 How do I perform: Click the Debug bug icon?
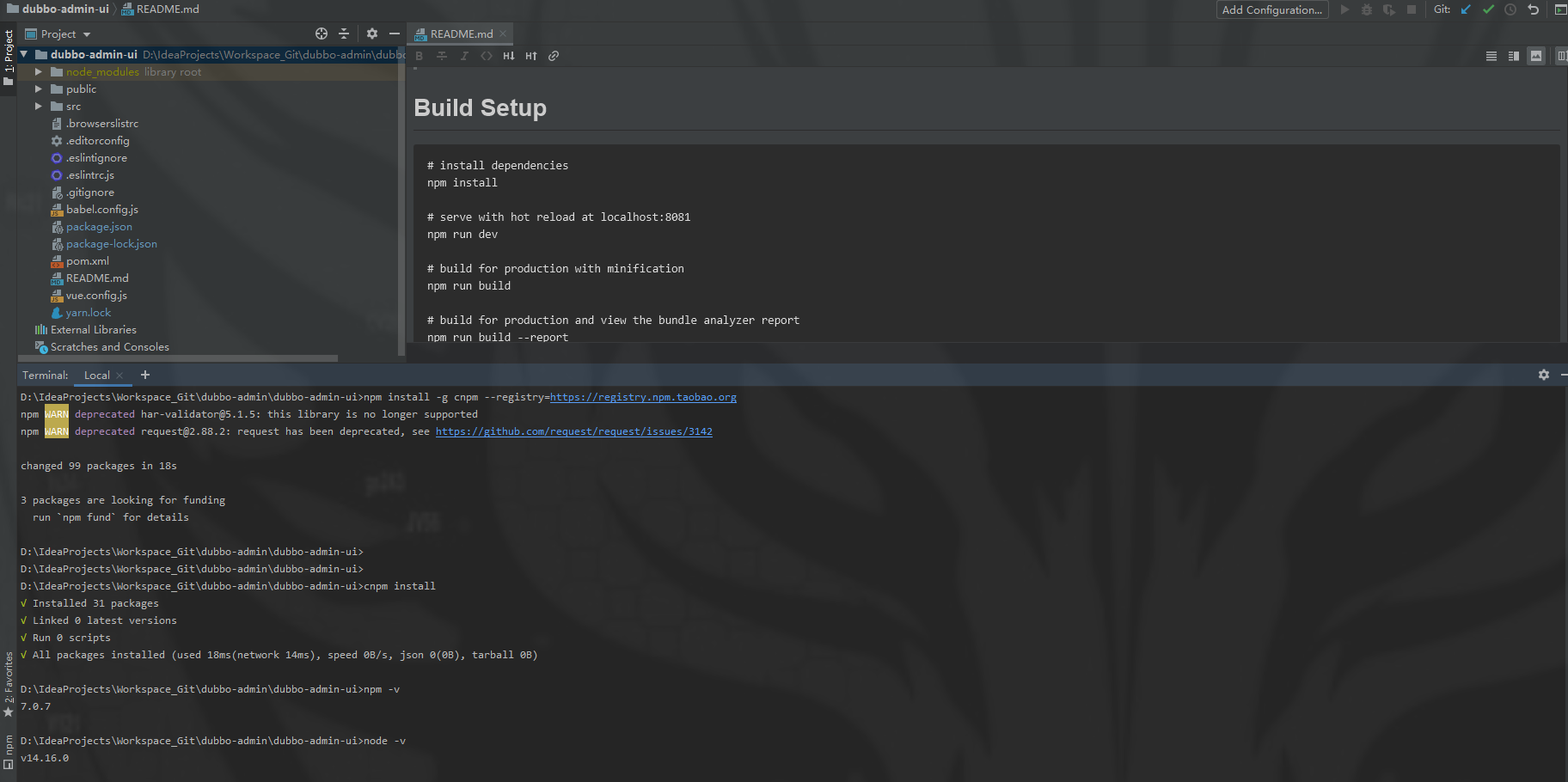coord(1367,9)
